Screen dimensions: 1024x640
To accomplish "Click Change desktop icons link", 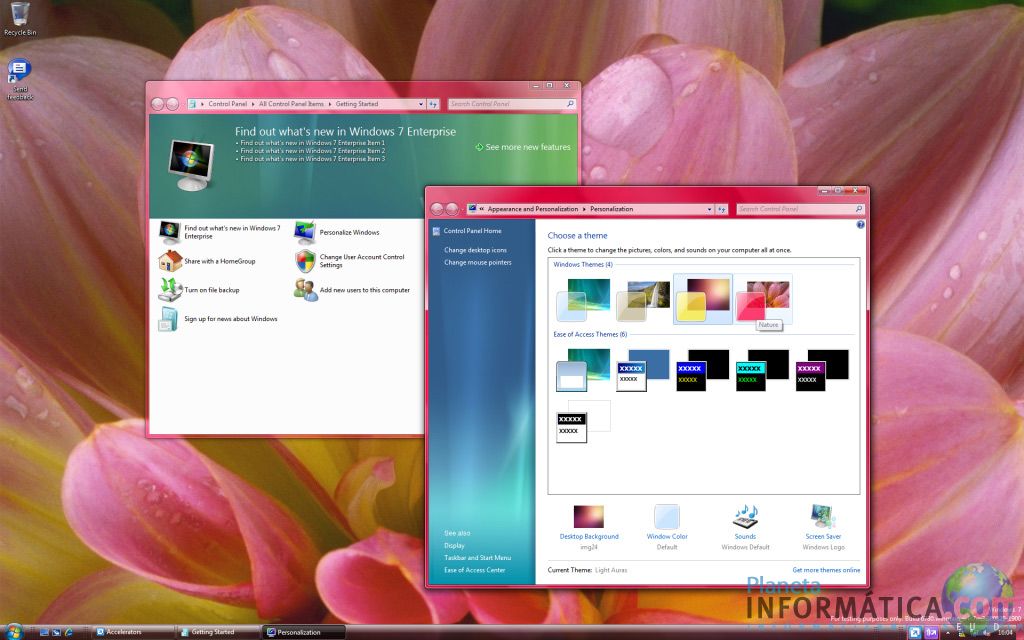I will (x=475, y=250).
